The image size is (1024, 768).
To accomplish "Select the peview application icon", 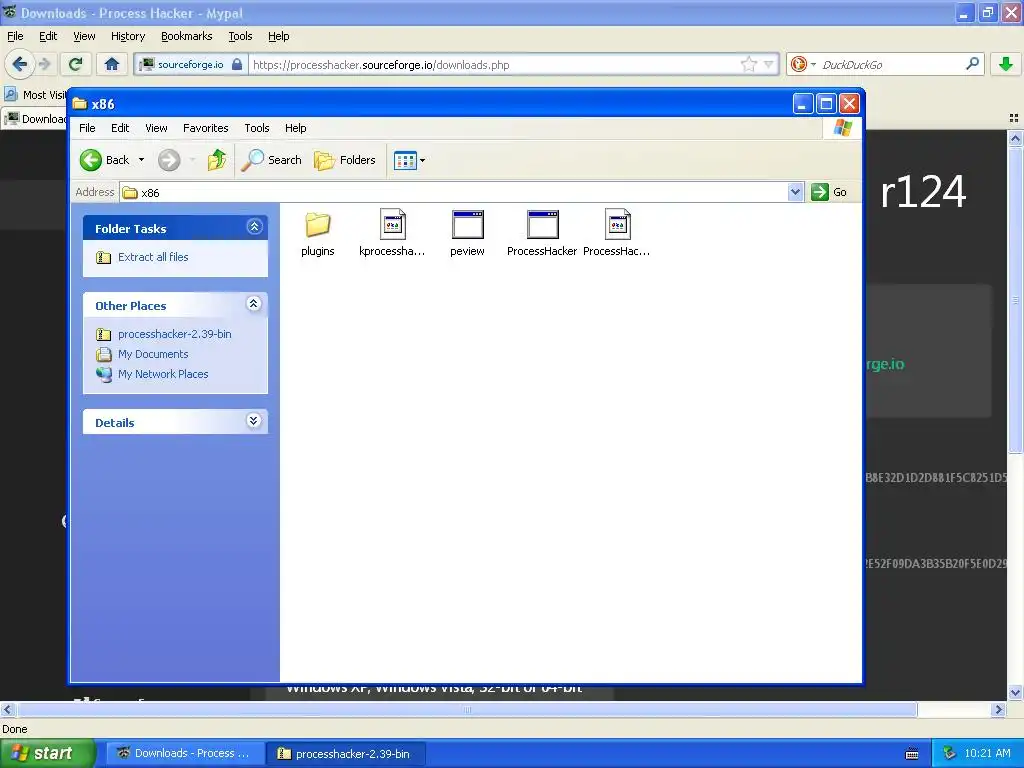I will click(x=468, y=225).
